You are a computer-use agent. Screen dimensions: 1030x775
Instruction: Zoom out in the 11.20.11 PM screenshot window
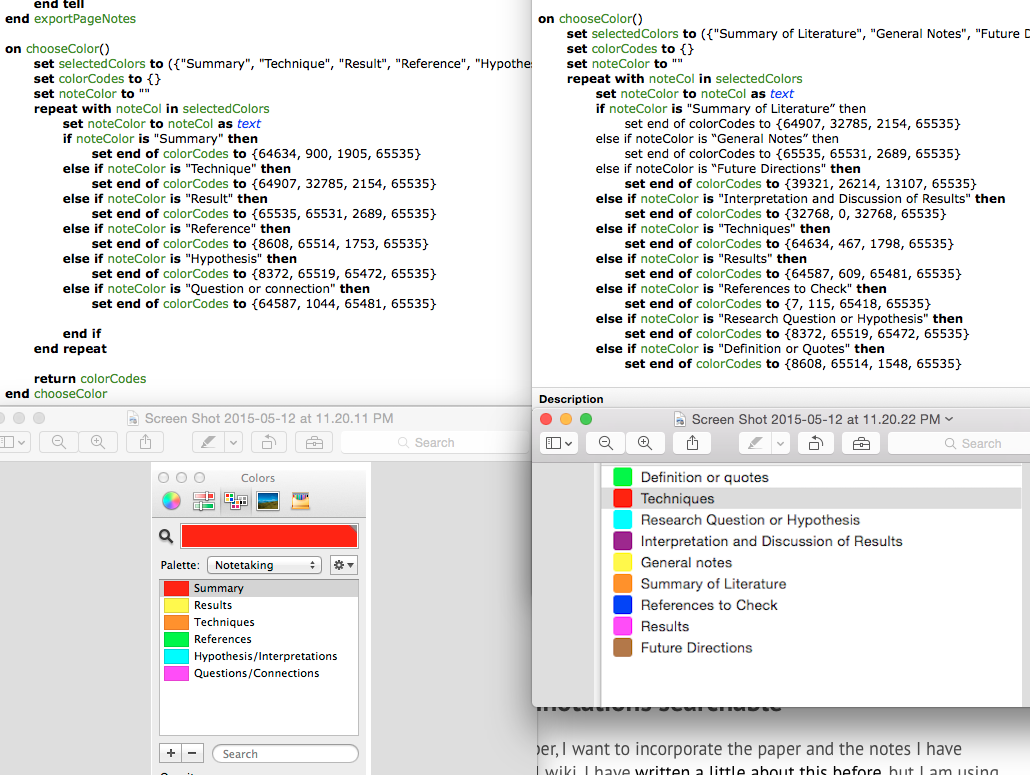(x=59, y=442)
